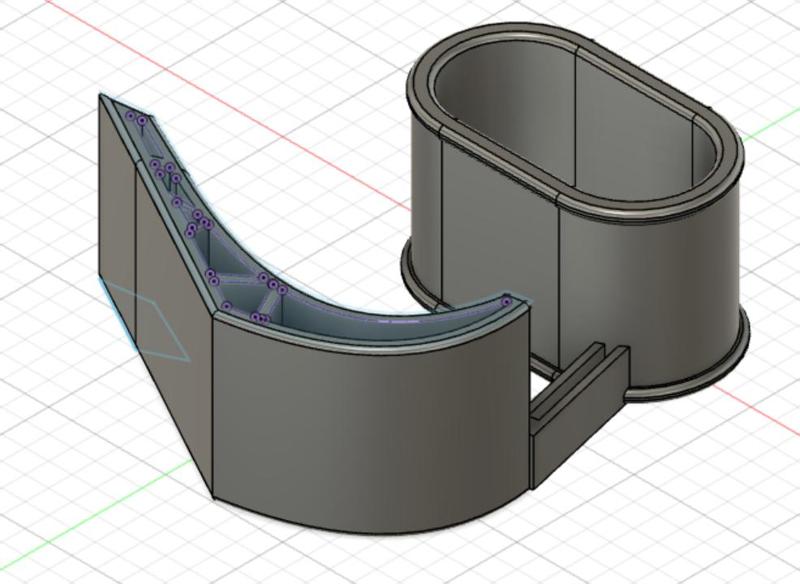
Task: Select the purple sketch point at the curved wall's right end
Action: point(506,302)
